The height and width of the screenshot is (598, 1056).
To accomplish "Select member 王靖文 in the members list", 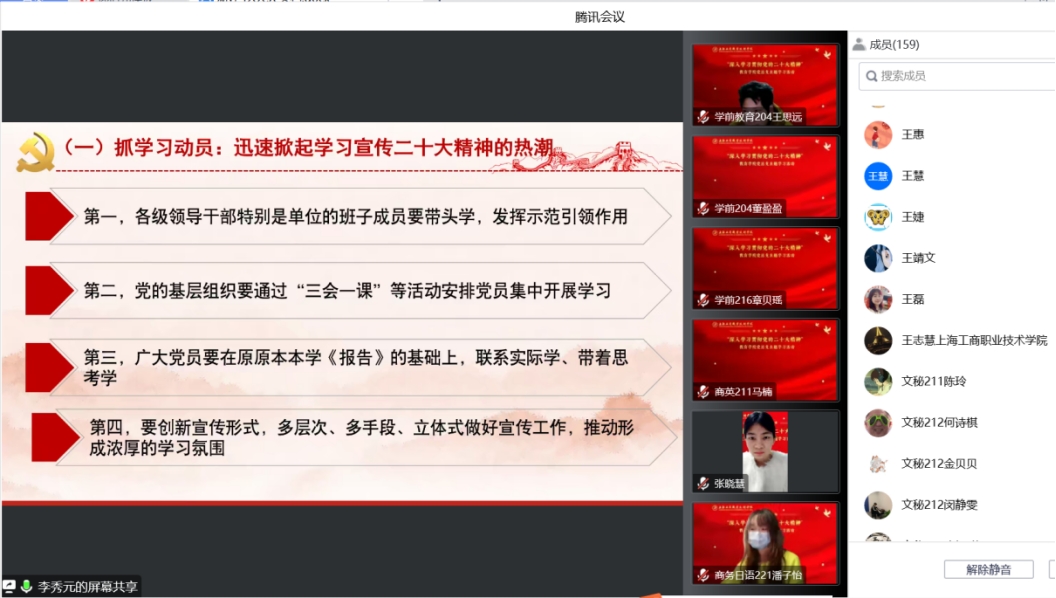I will click(x=918, y=258).
